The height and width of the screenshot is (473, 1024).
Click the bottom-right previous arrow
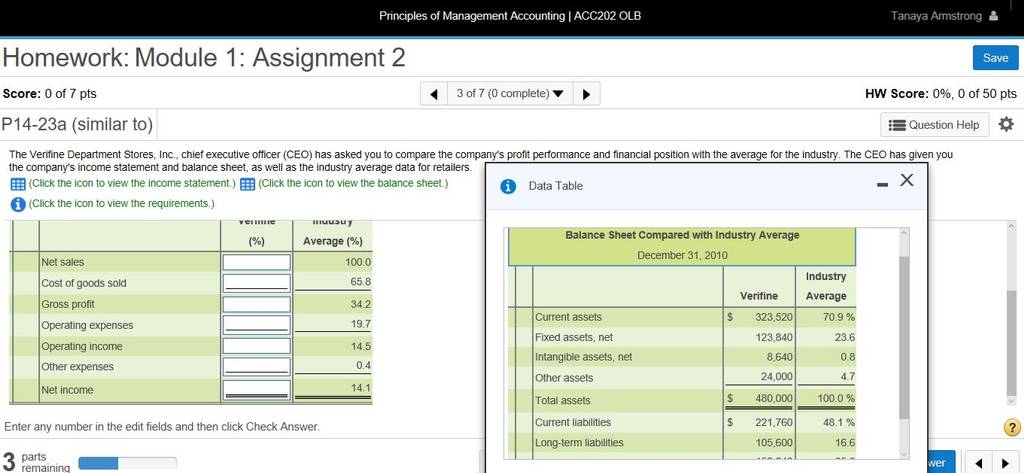click(978, 463)
